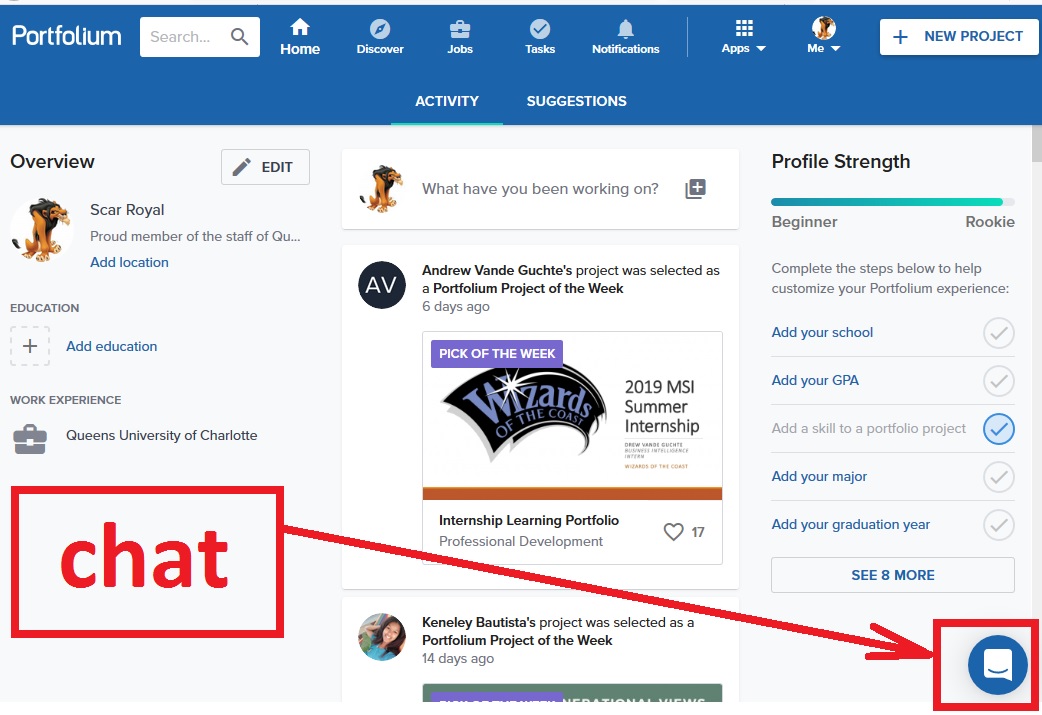Toggle check circle for Add your major
This screenshot has width=1042, height=715.
(x=998, y=476)
